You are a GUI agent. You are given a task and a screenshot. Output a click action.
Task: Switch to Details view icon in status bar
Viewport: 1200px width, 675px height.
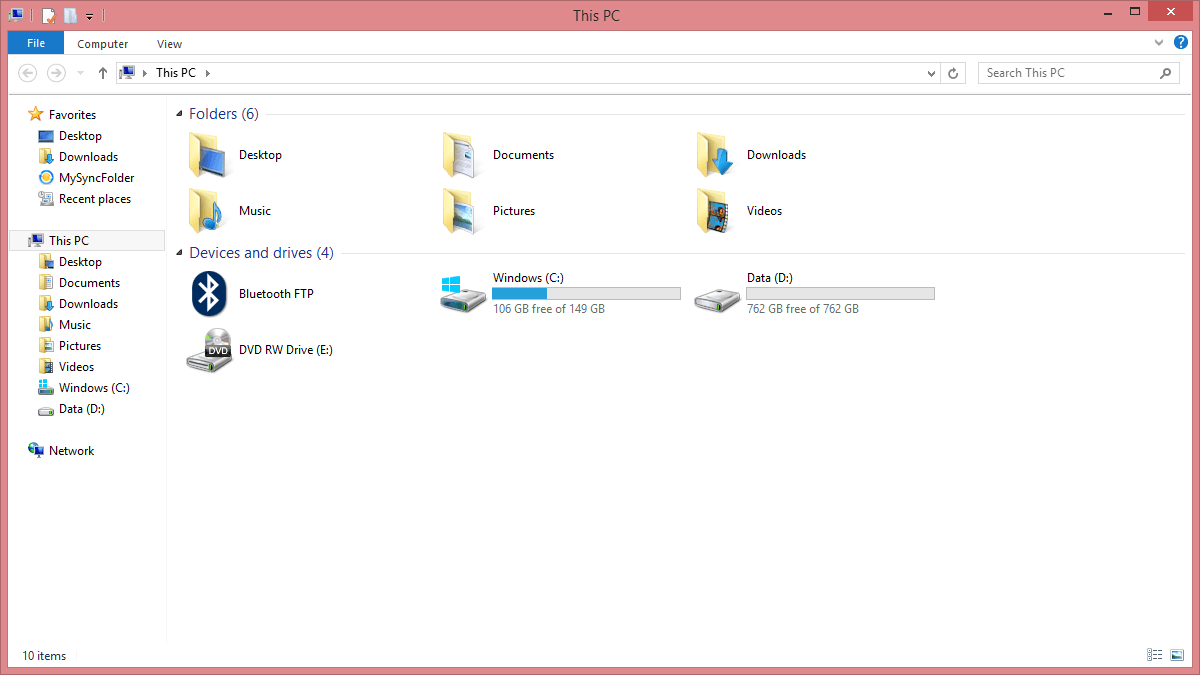tap(1155, 655)
